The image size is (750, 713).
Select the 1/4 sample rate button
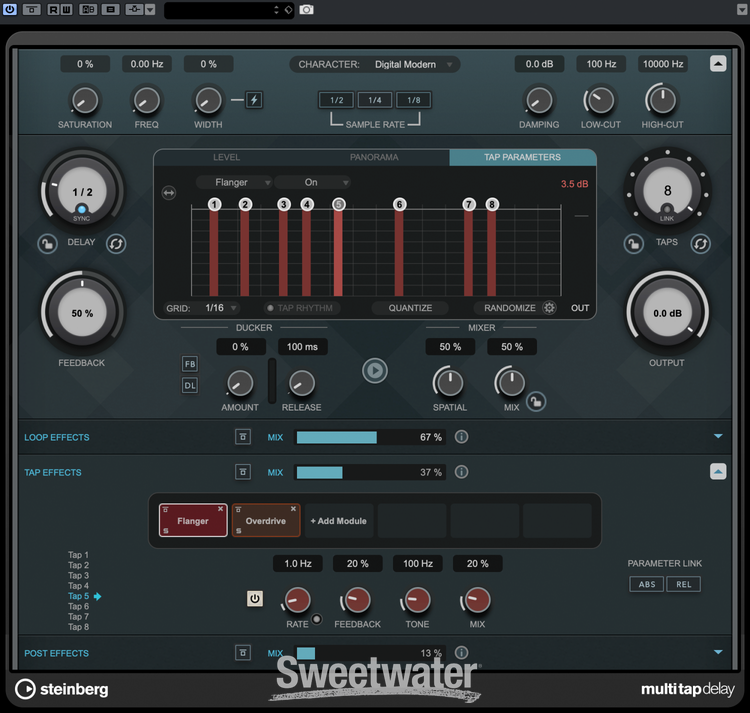click(x=374, y=100)
